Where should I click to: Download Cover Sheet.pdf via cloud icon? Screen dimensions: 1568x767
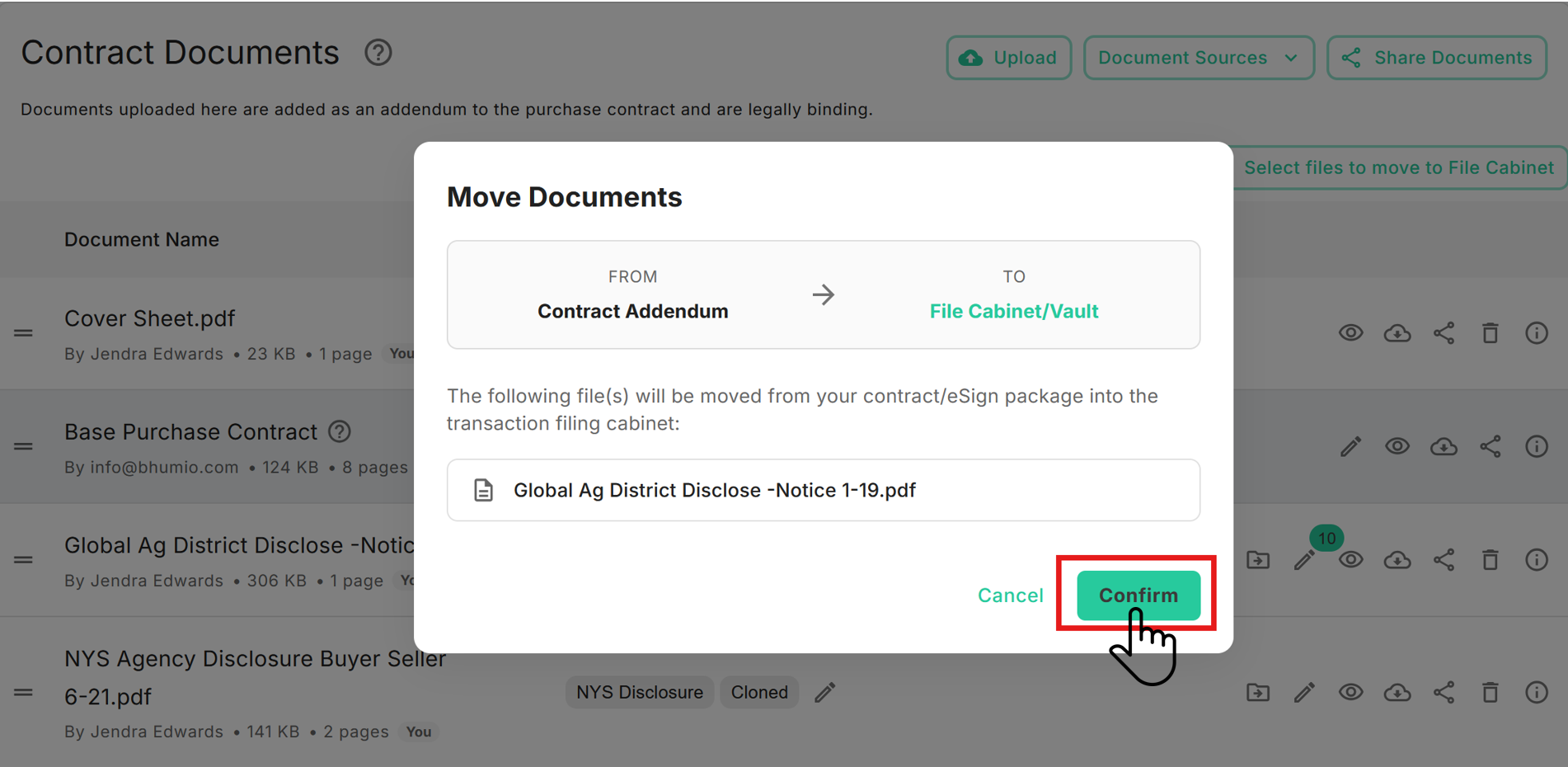(x=1397, y=333)
